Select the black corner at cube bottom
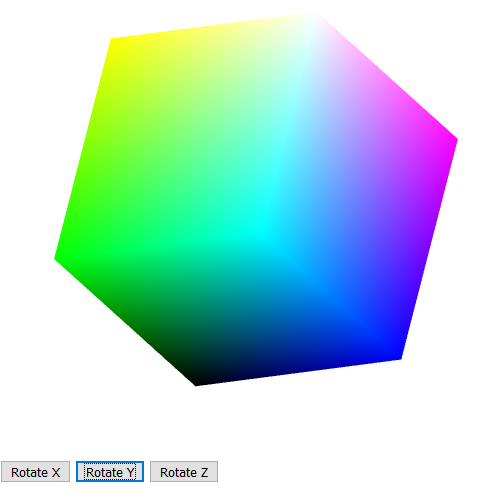 pyautogui.click(x=198, y=382)
